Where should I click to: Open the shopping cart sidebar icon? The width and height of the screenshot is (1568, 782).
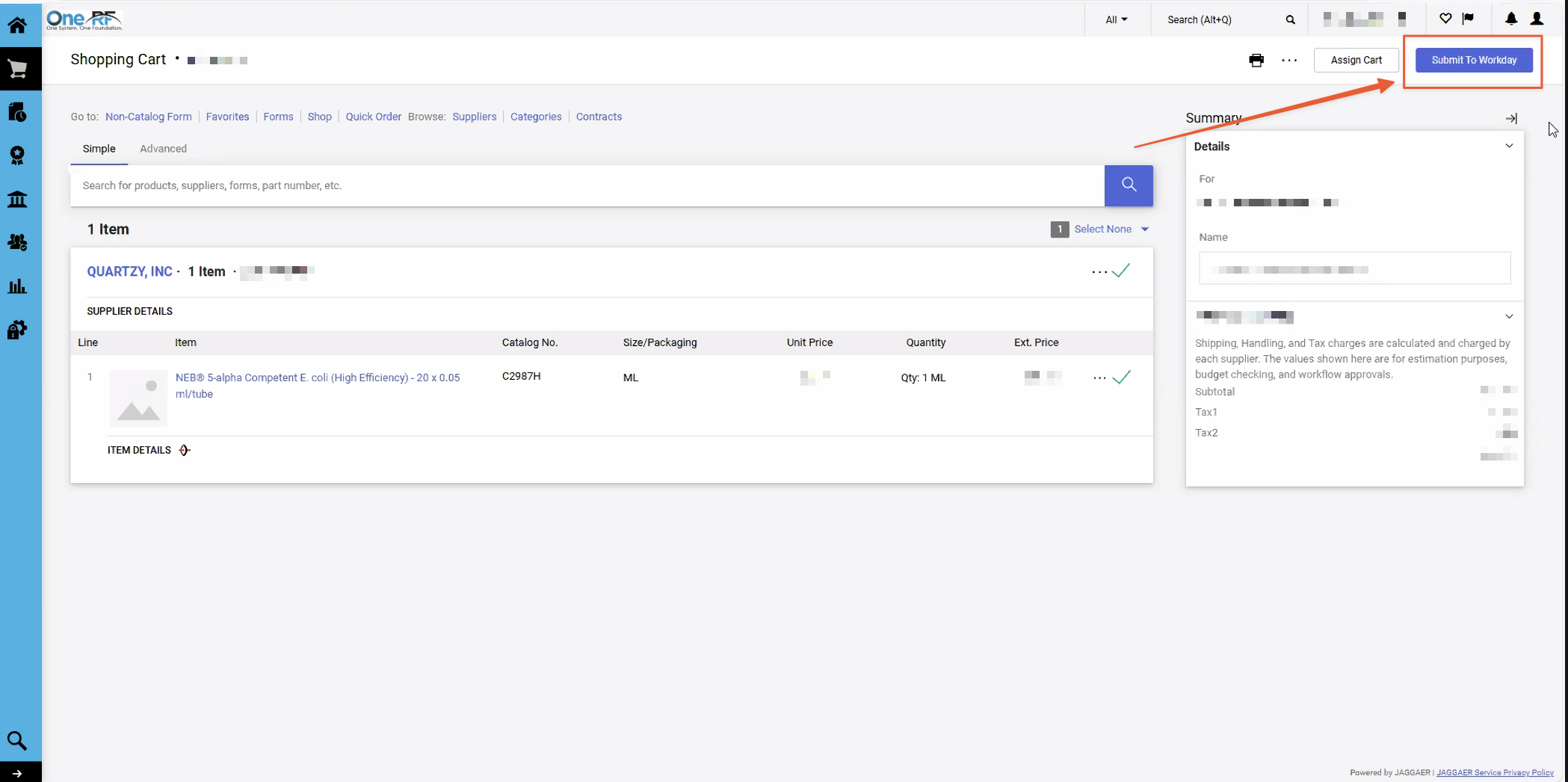[x=17, y=70]
